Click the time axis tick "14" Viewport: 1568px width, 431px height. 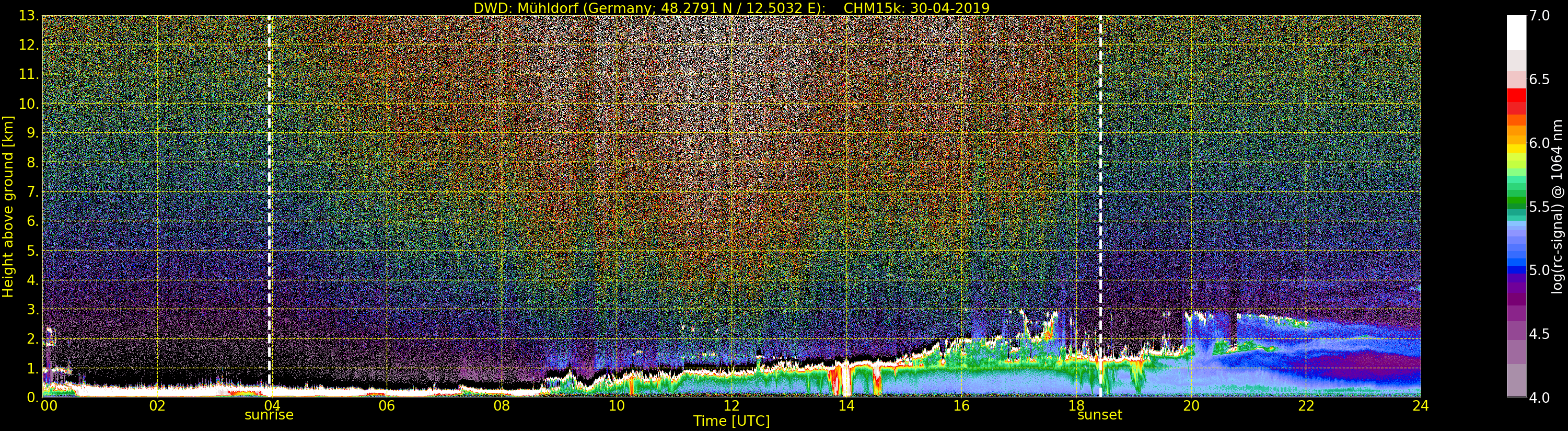[846, 406]
